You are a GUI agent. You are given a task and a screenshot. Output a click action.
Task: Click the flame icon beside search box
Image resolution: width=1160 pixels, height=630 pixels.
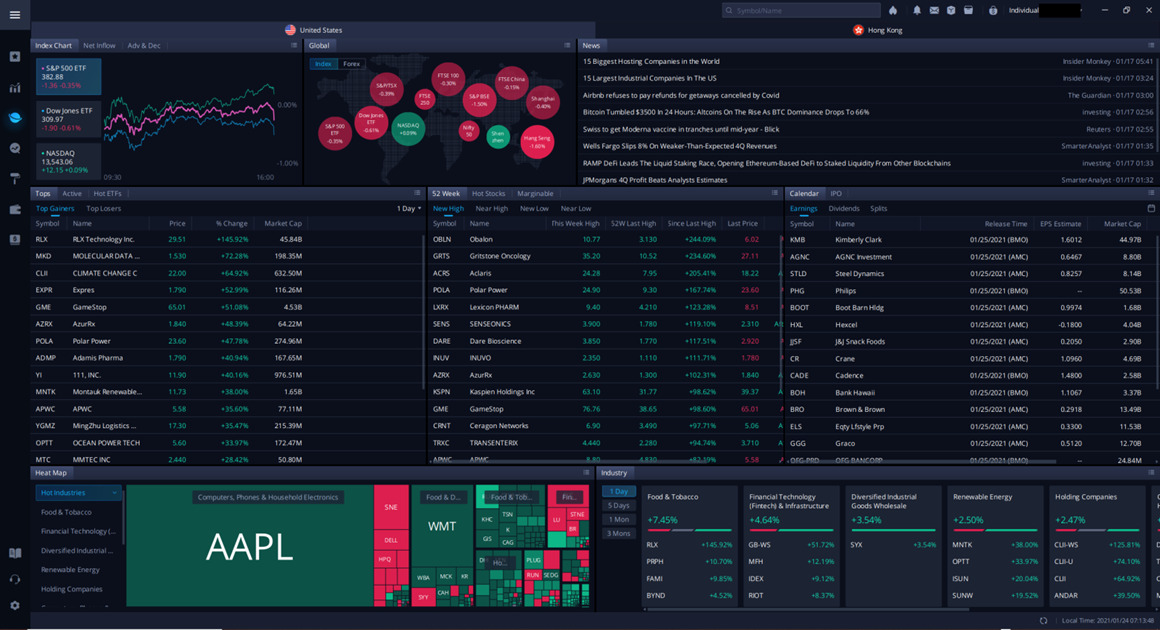893,10
